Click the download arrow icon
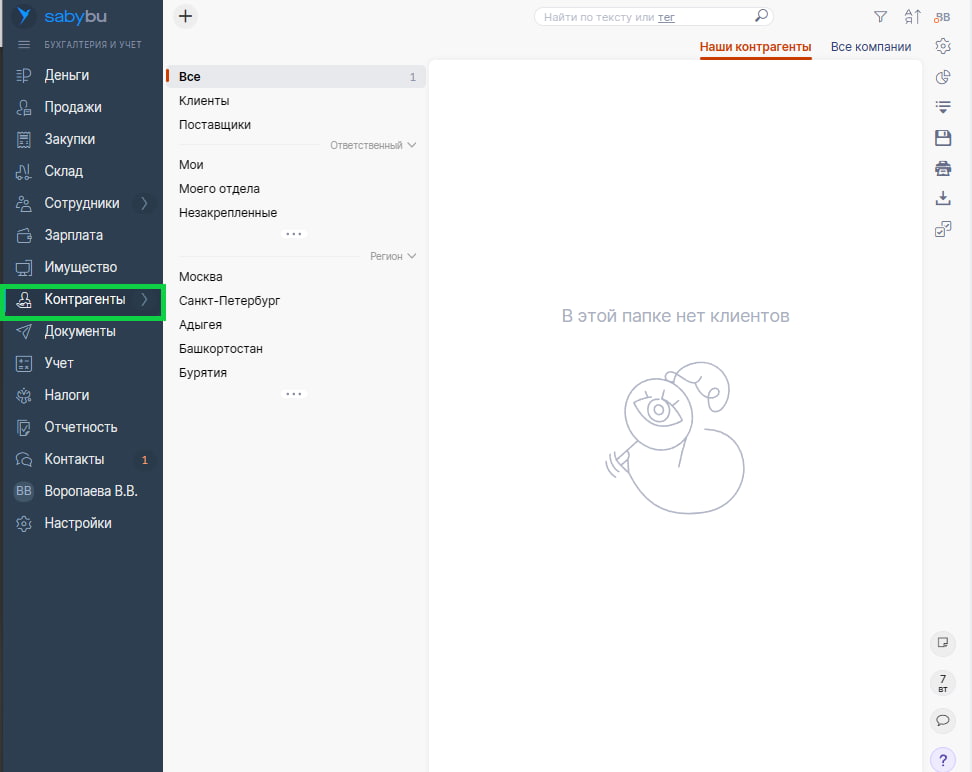This screenshot has width=972, height=772. (942, 199)
